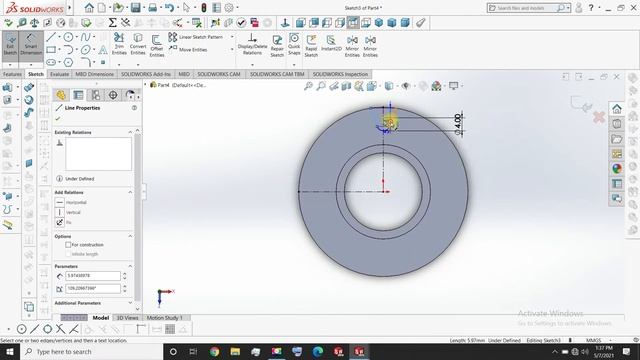The image size is (640, 360).
Task: Toggle Rapid Sketch
Action: point(311,45)
